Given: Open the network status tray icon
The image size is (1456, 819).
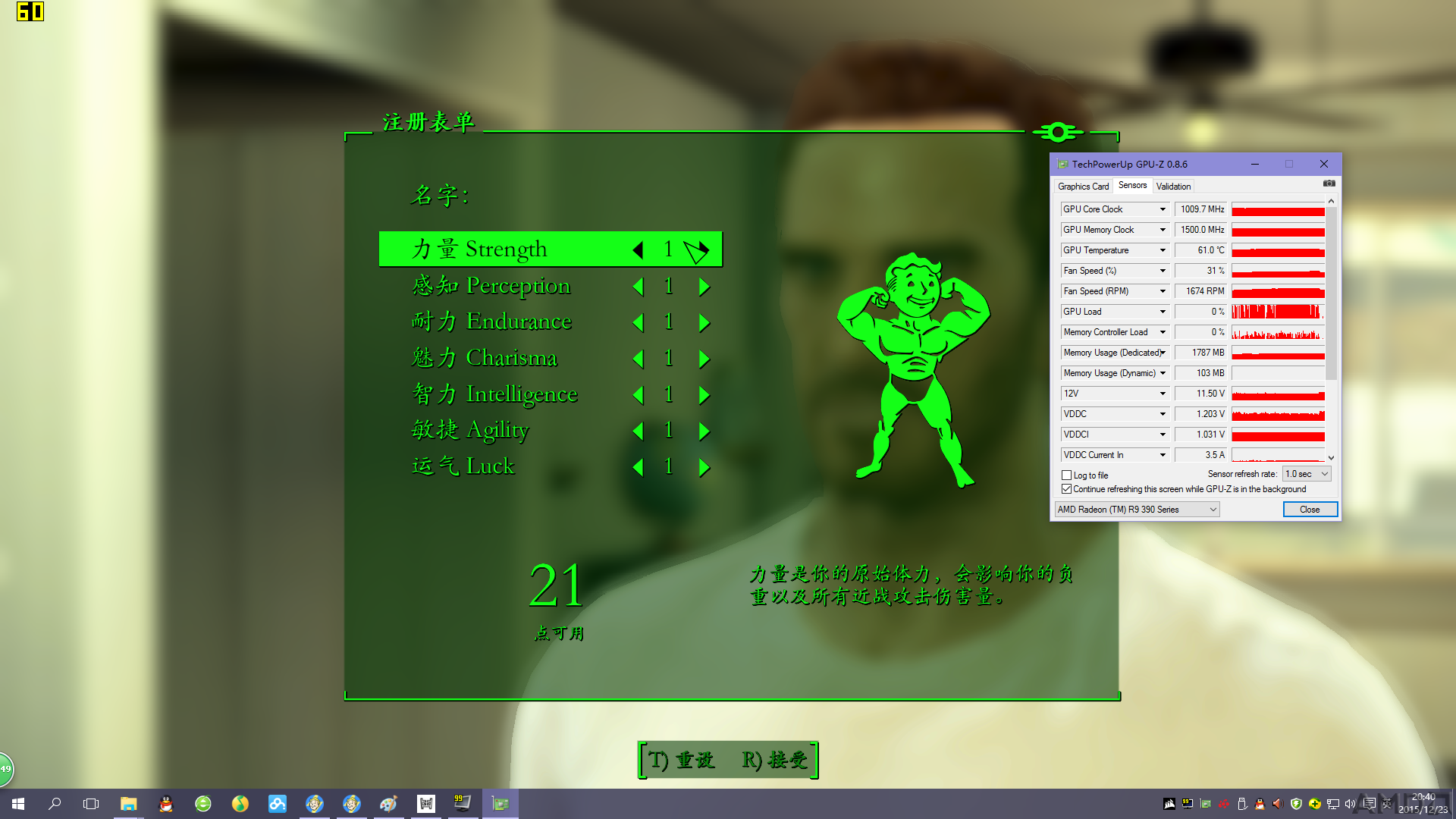Looking at the screenshot, I should point(1332,804).
